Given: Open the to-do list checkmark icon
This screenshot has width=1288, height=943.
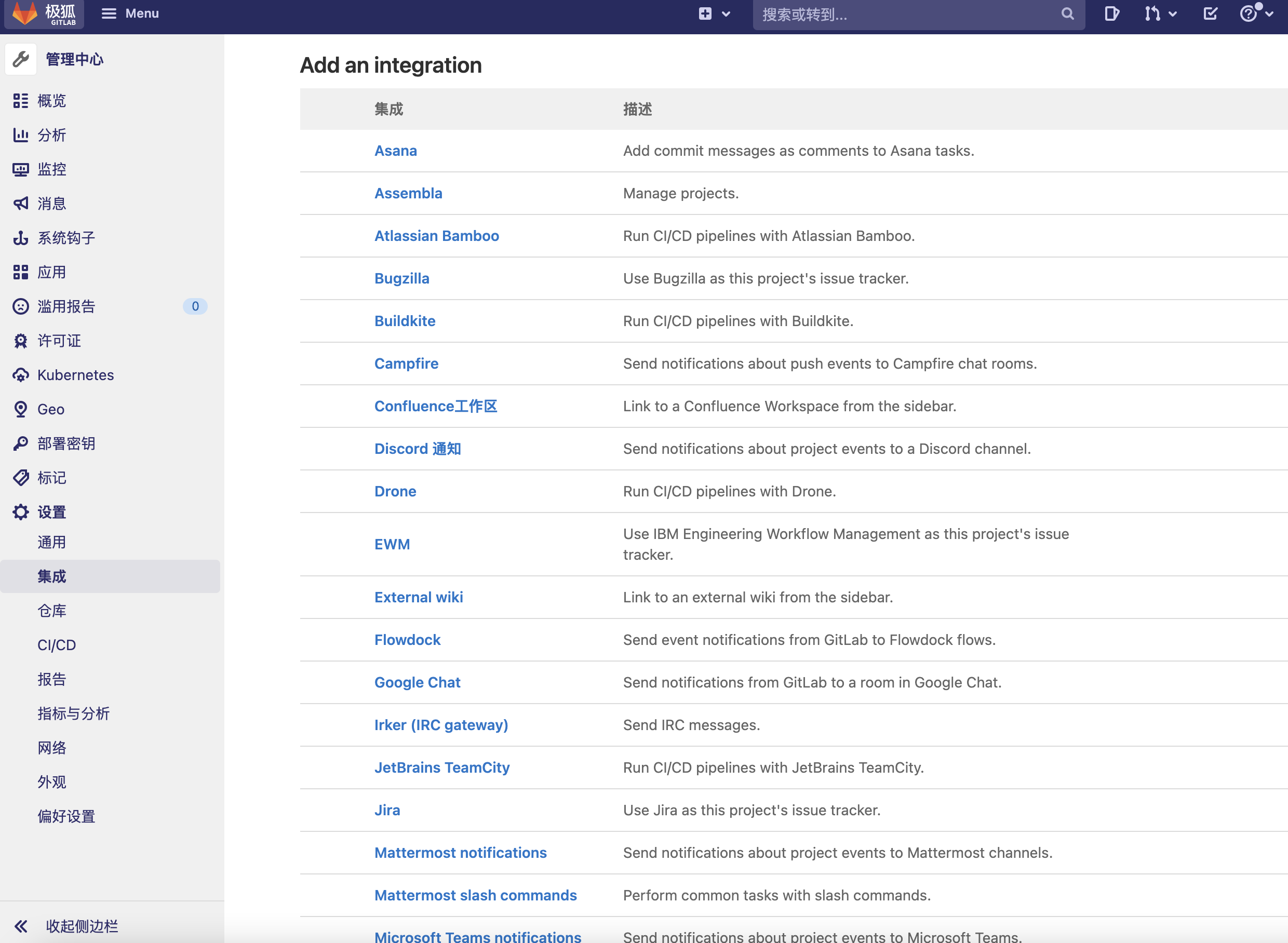Looking at the screenshot, I should [x=1210, y=13].
